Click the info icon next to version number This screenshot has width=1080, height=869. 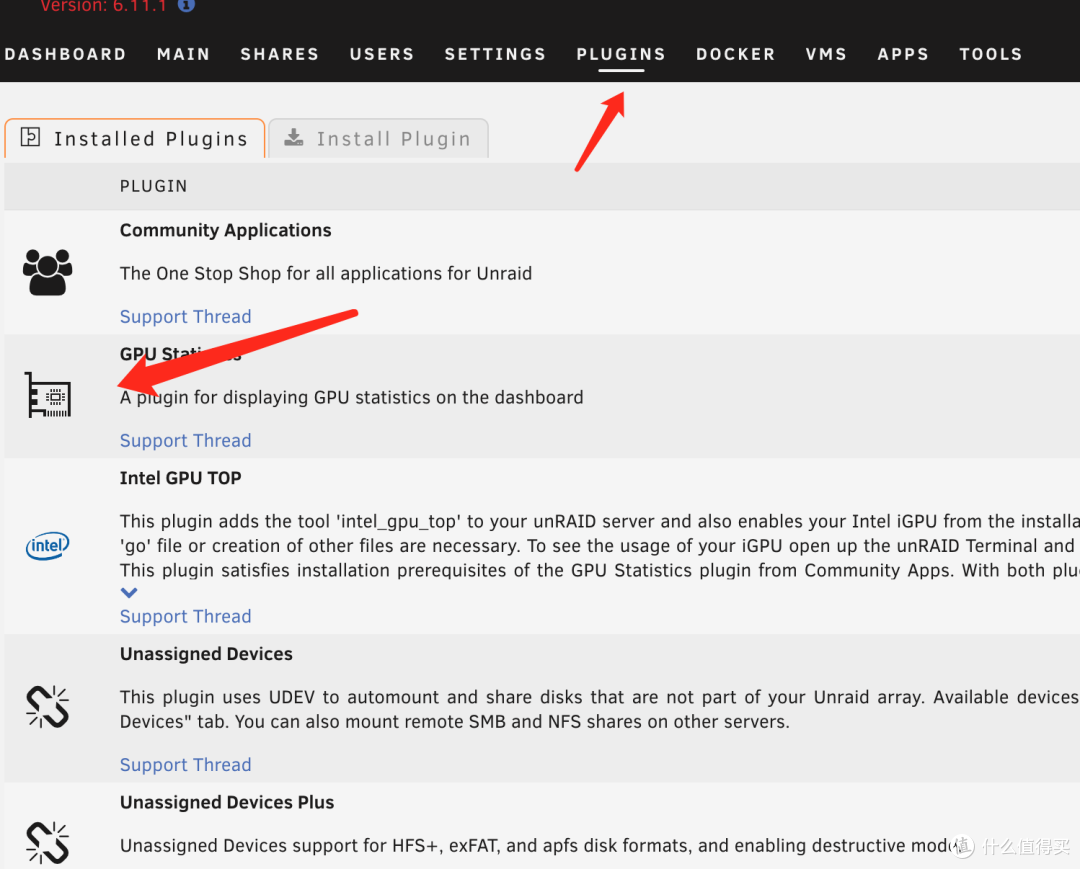(186, 5)
